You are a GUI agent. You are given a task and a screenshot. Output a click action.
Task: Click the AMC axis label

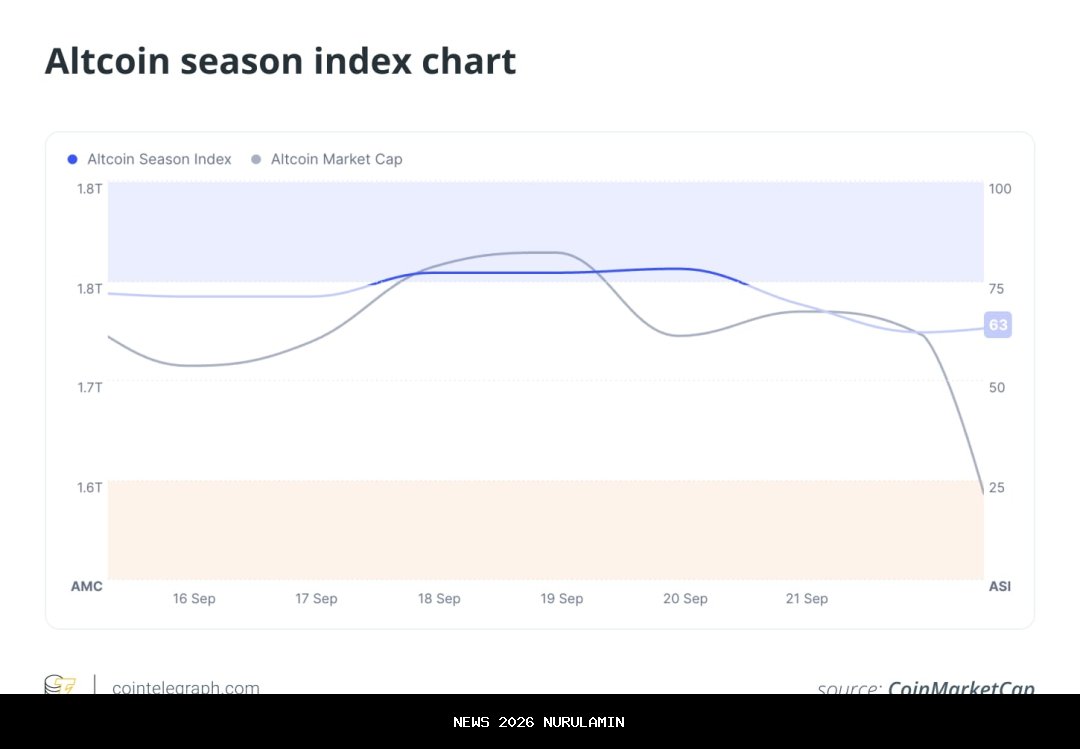87,586
